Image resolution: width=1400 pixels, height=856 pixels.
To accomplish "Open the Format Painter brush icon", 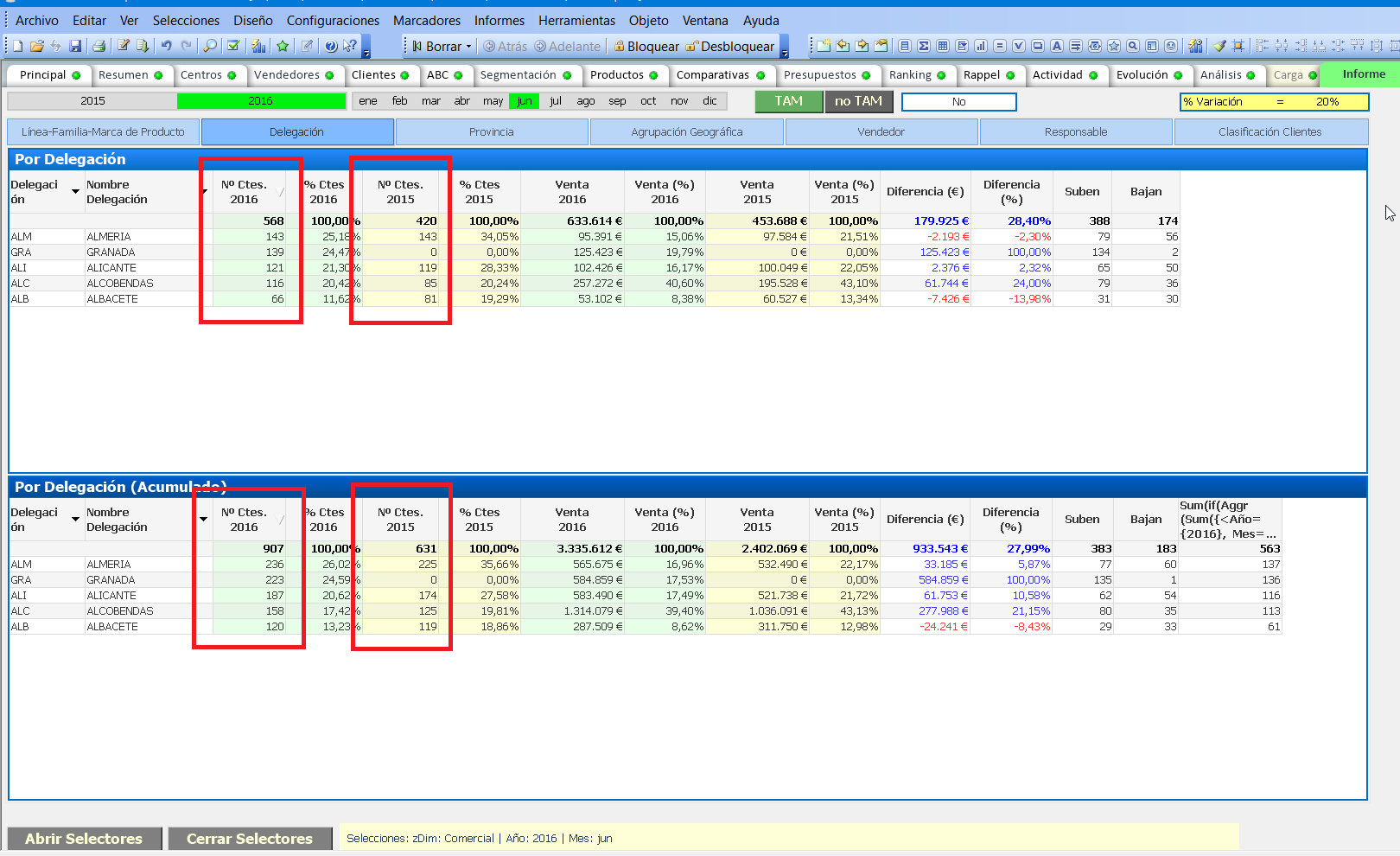I will (1219, 46).
